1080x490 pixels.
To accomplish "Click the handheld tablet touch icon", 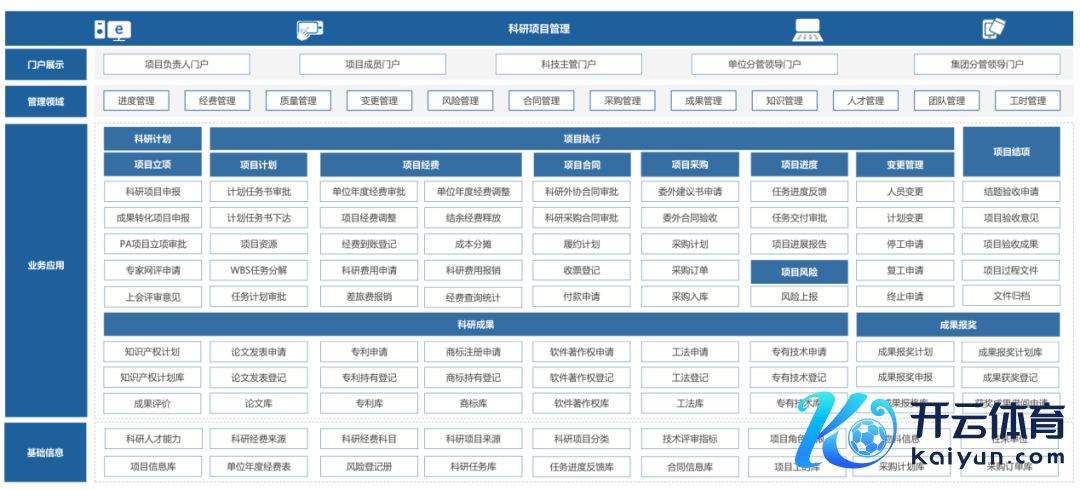I will [310, 30].
